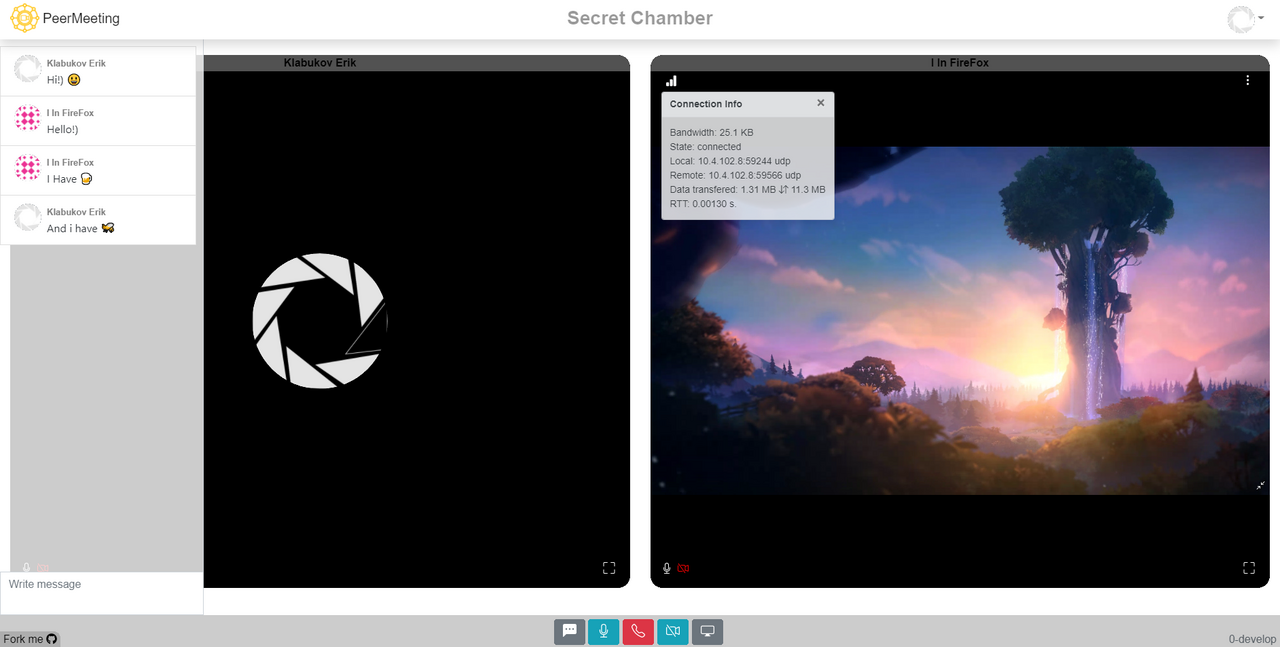This screenshot has width=1280, height=647.
Task: Focus the Write message input
Action: [x=102, y=593]
